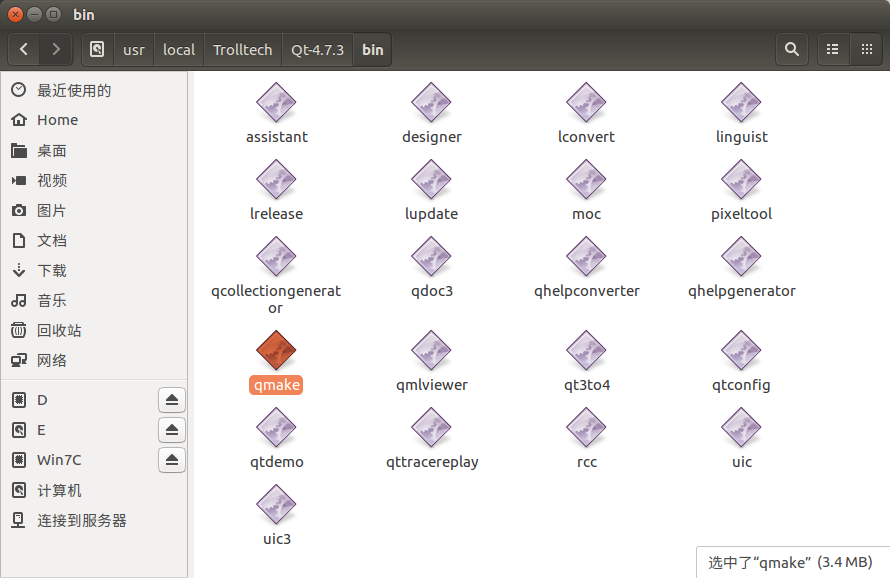The height and width of the screenshot is (578, 890).
Task: Select the pixeltool icon
Action: tap(741, 180)
